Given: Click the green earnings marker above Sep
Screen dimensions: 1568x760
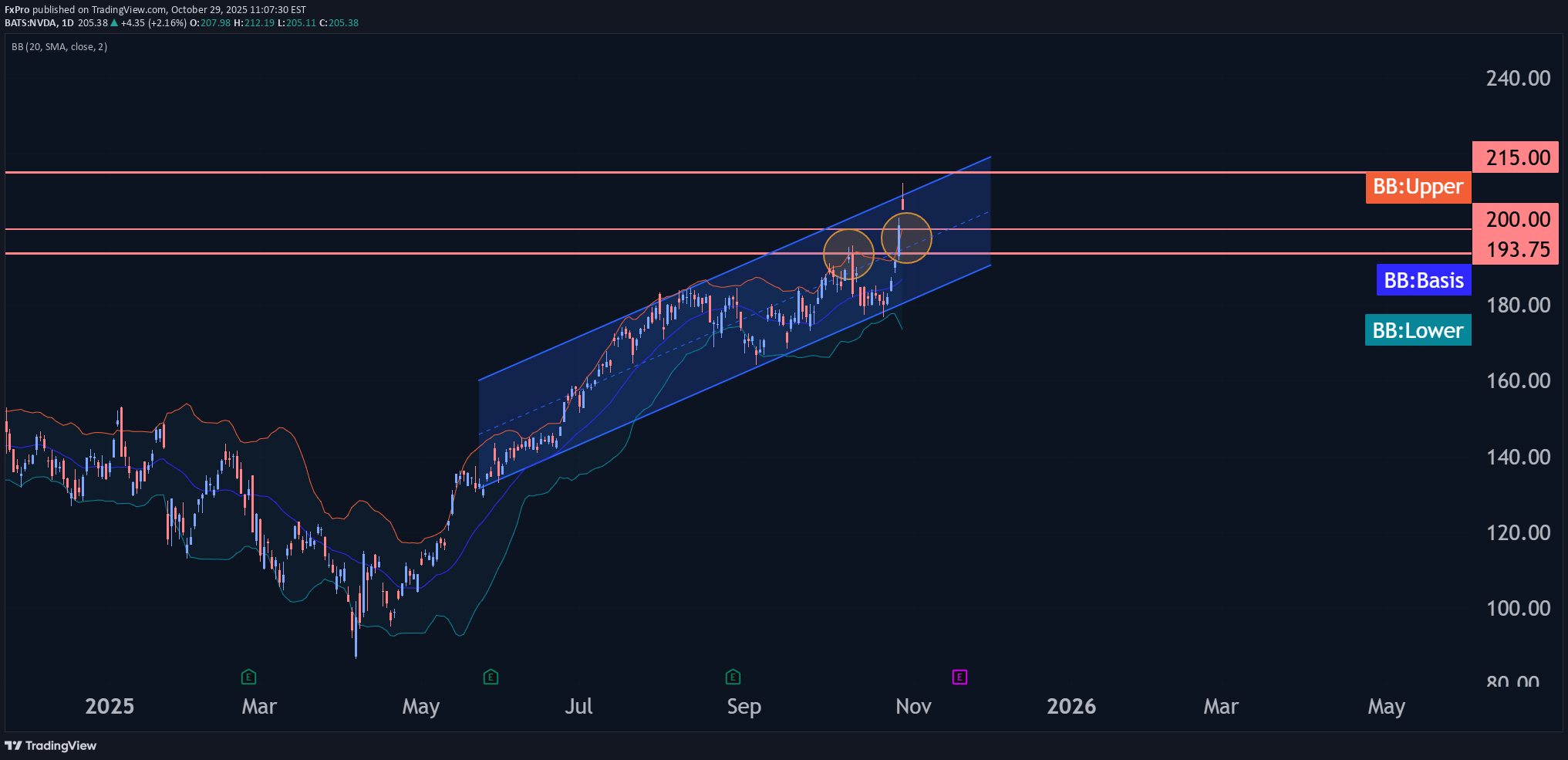Looking at the screenshot, I should click(x=733, y=677).
